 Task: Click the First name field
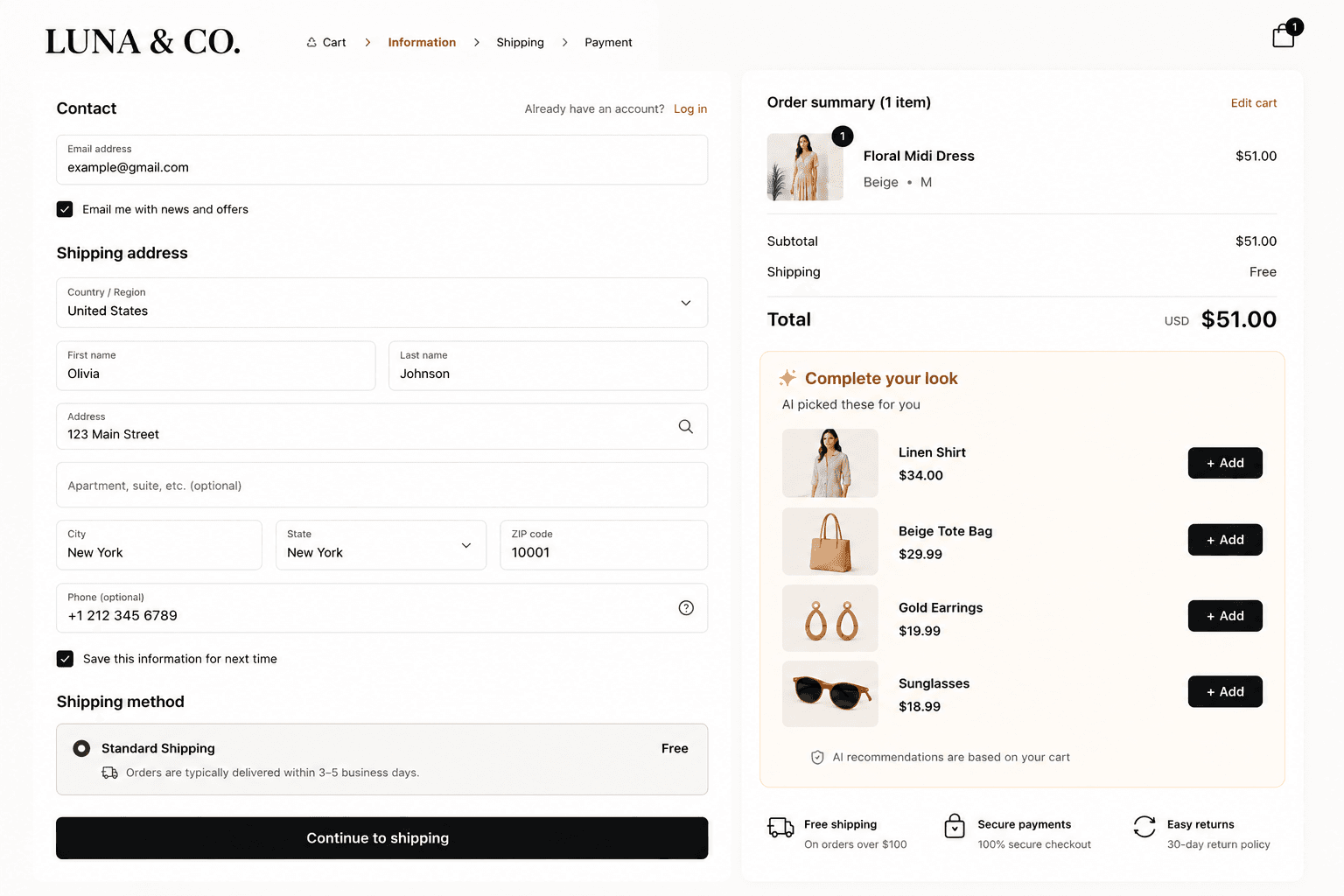pyautogui.click(x=216, y=366)
